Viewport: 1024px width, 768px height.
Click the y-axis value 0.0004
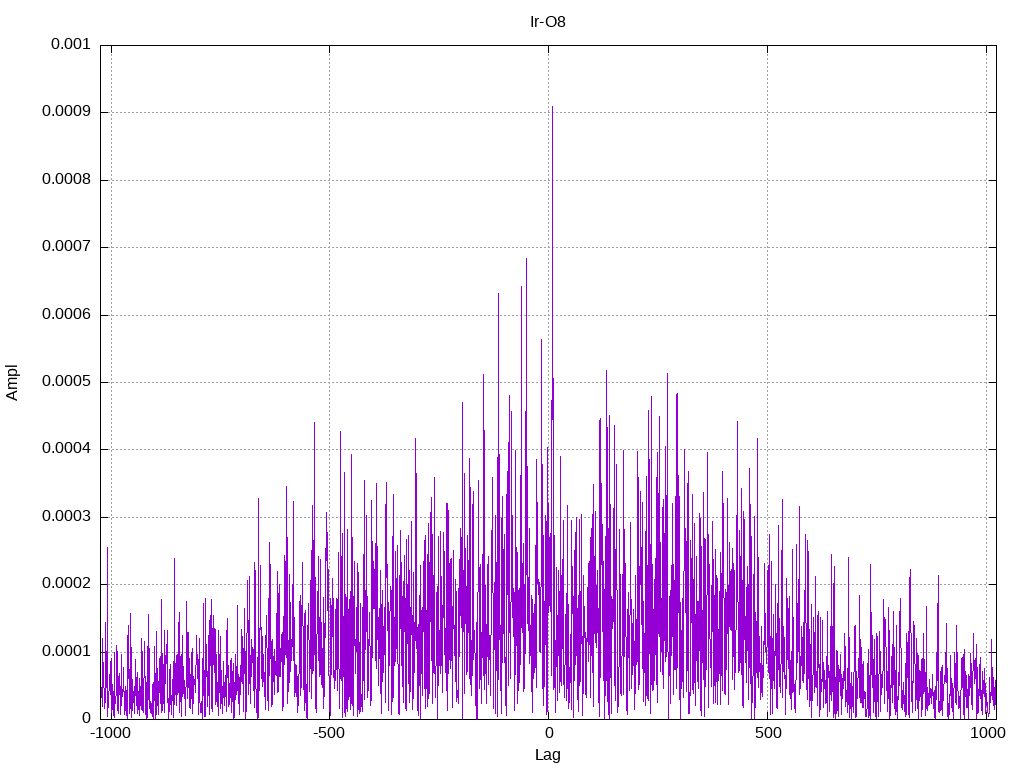point(67,449)
